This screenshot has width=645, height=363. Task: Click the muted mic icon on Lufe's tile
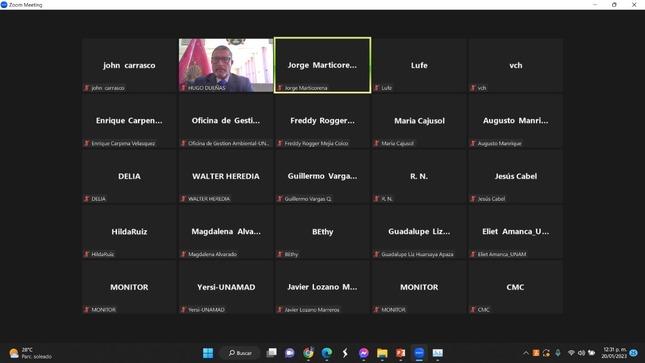[x=376, y=88]
